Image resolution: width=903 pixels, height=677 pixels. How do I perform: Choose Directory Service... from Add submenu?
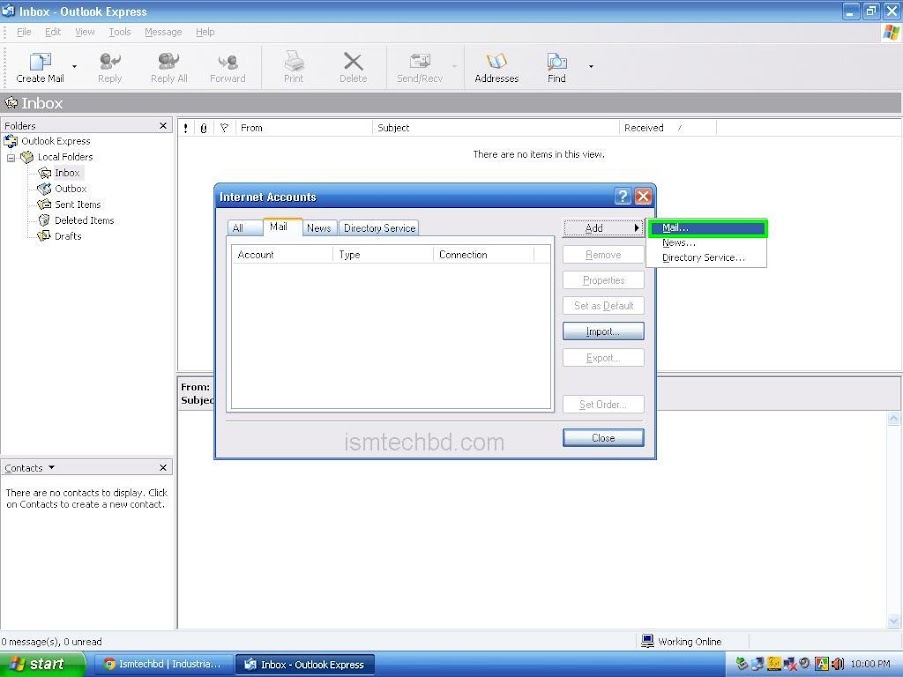click(x=707, y=258)
